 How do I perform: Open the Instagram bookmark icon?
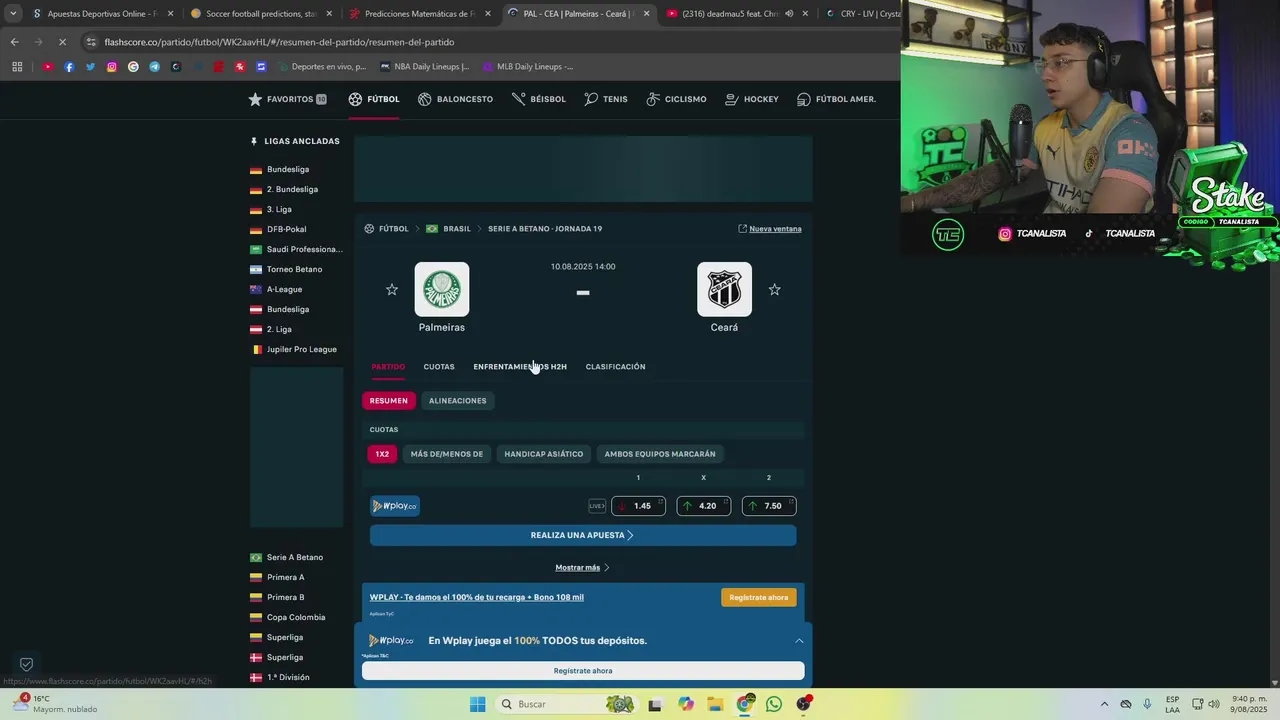point(112,67)
